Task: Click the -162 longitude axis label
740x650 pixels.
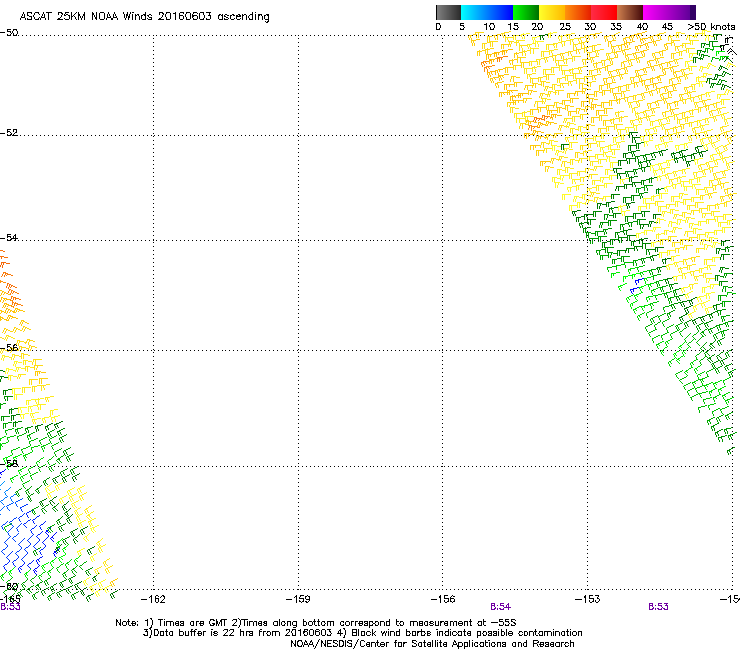Action: click(153, 599)
